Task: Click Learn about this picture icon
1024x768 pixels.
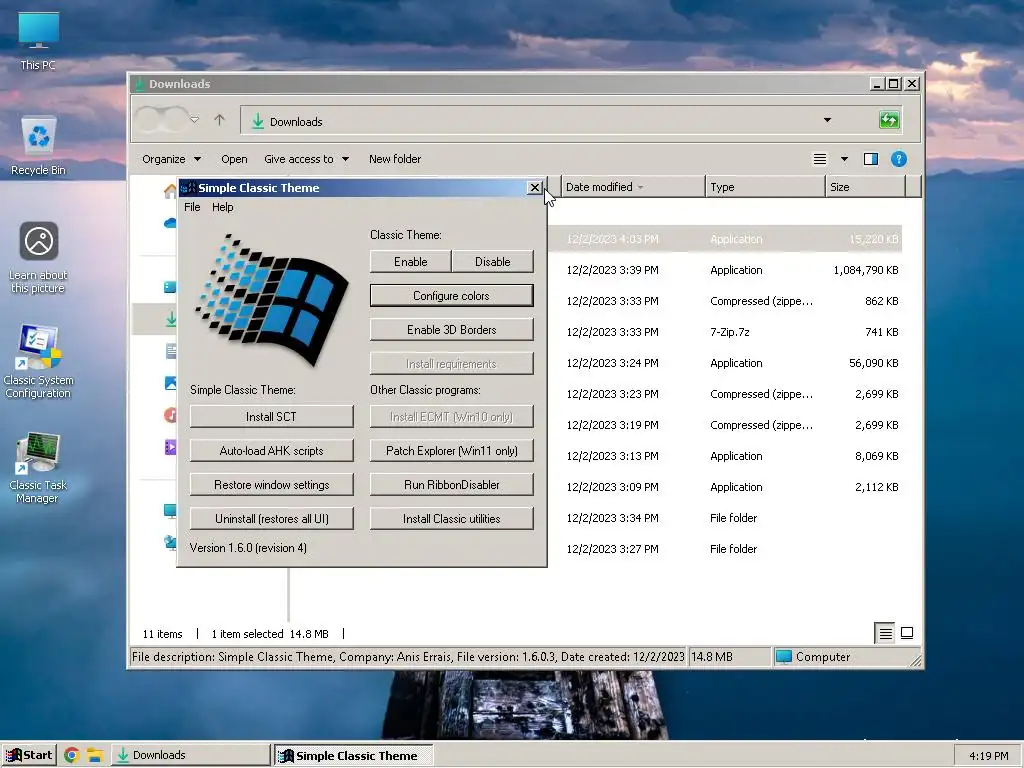Action: tap(38, 257)
